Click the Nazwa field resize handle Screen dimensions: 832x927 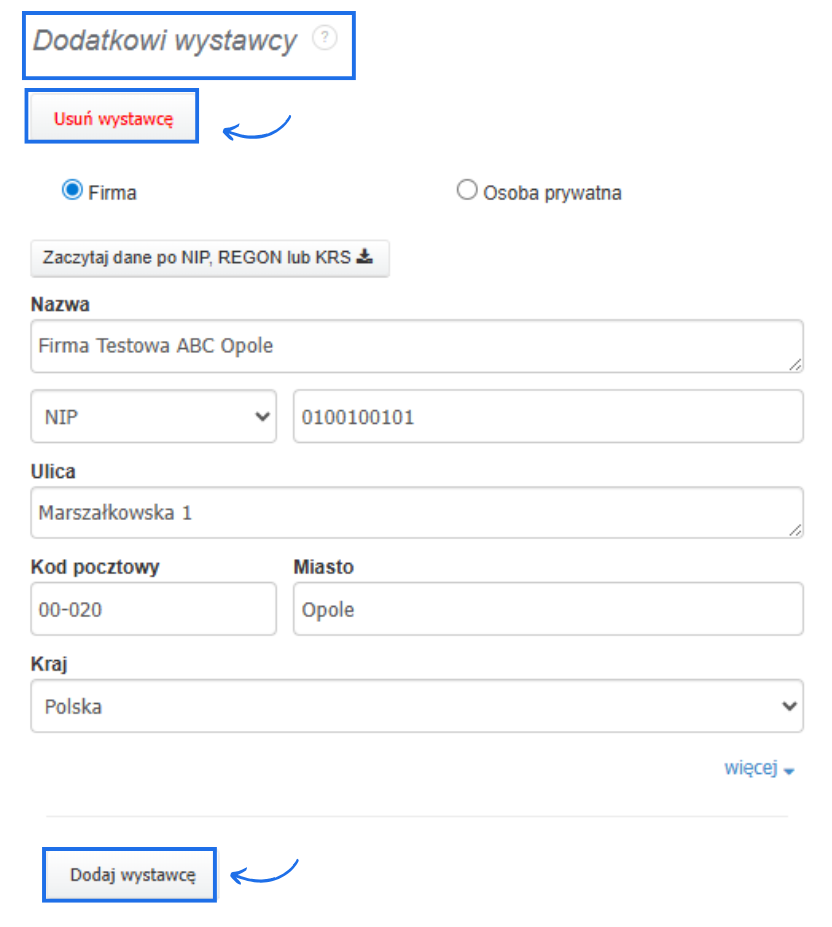tap(796, 365)
